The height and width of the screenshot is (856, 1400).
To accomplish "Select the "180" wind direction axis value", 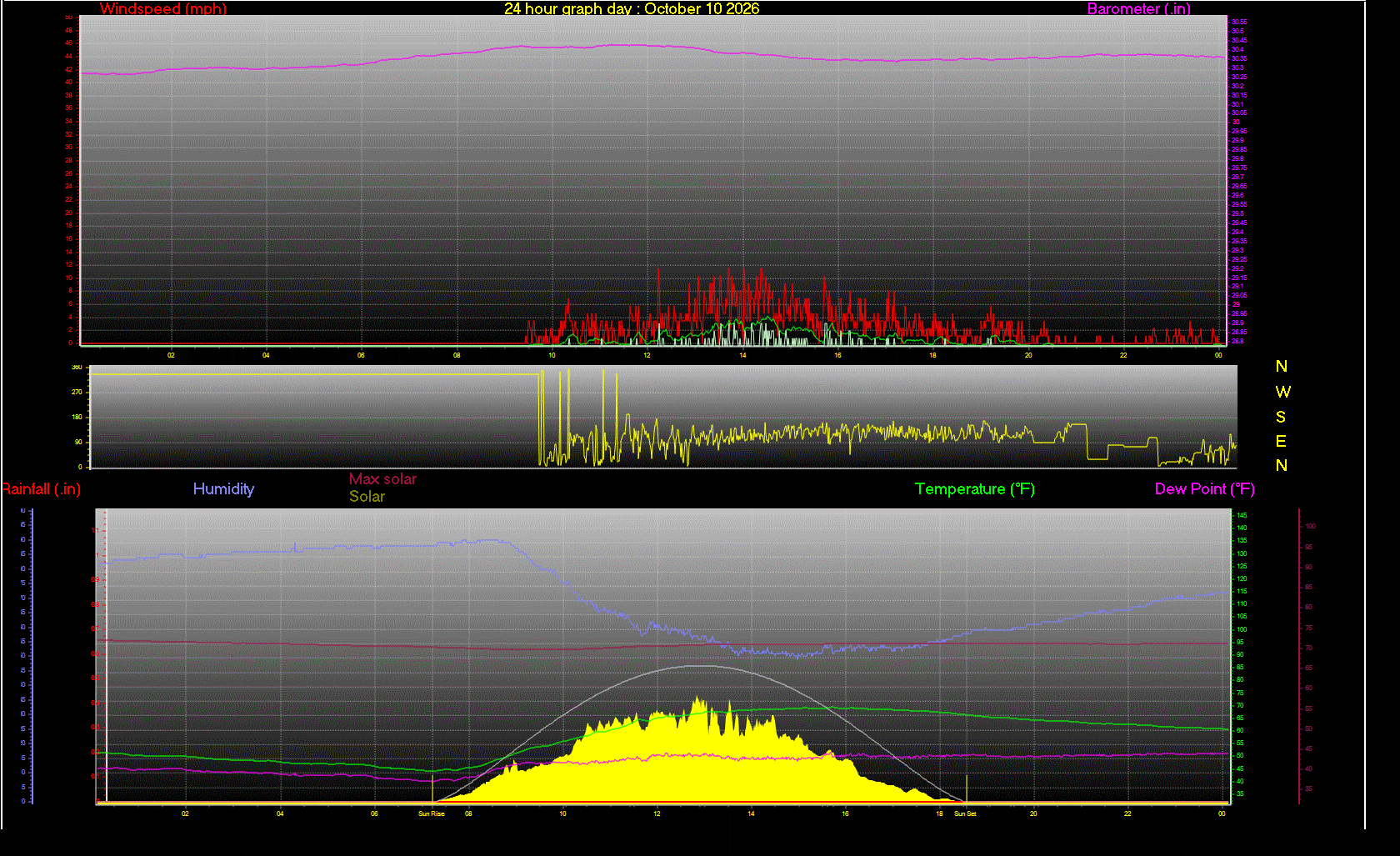I will point(77,417).
